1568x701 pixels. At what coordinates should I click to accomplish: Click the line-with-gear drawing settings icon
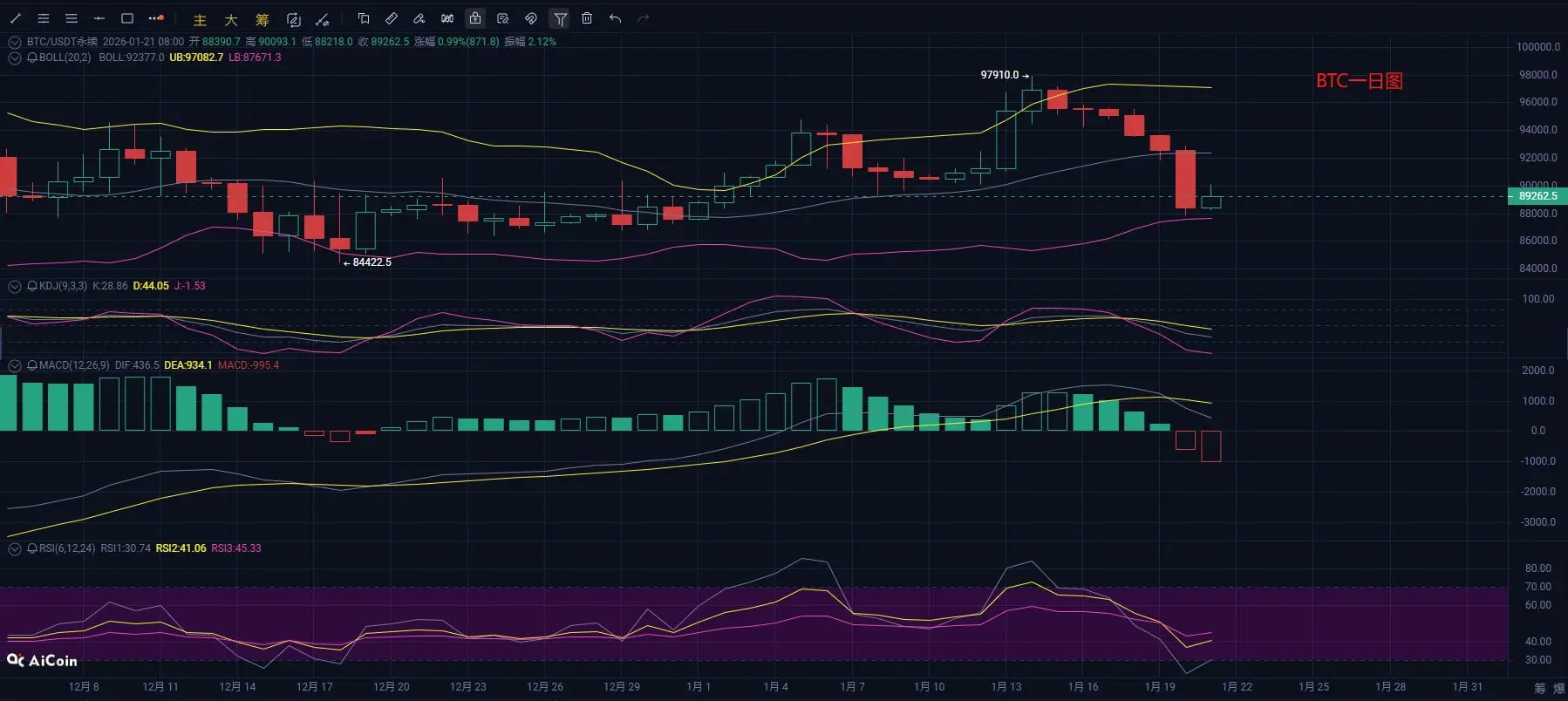323,19
